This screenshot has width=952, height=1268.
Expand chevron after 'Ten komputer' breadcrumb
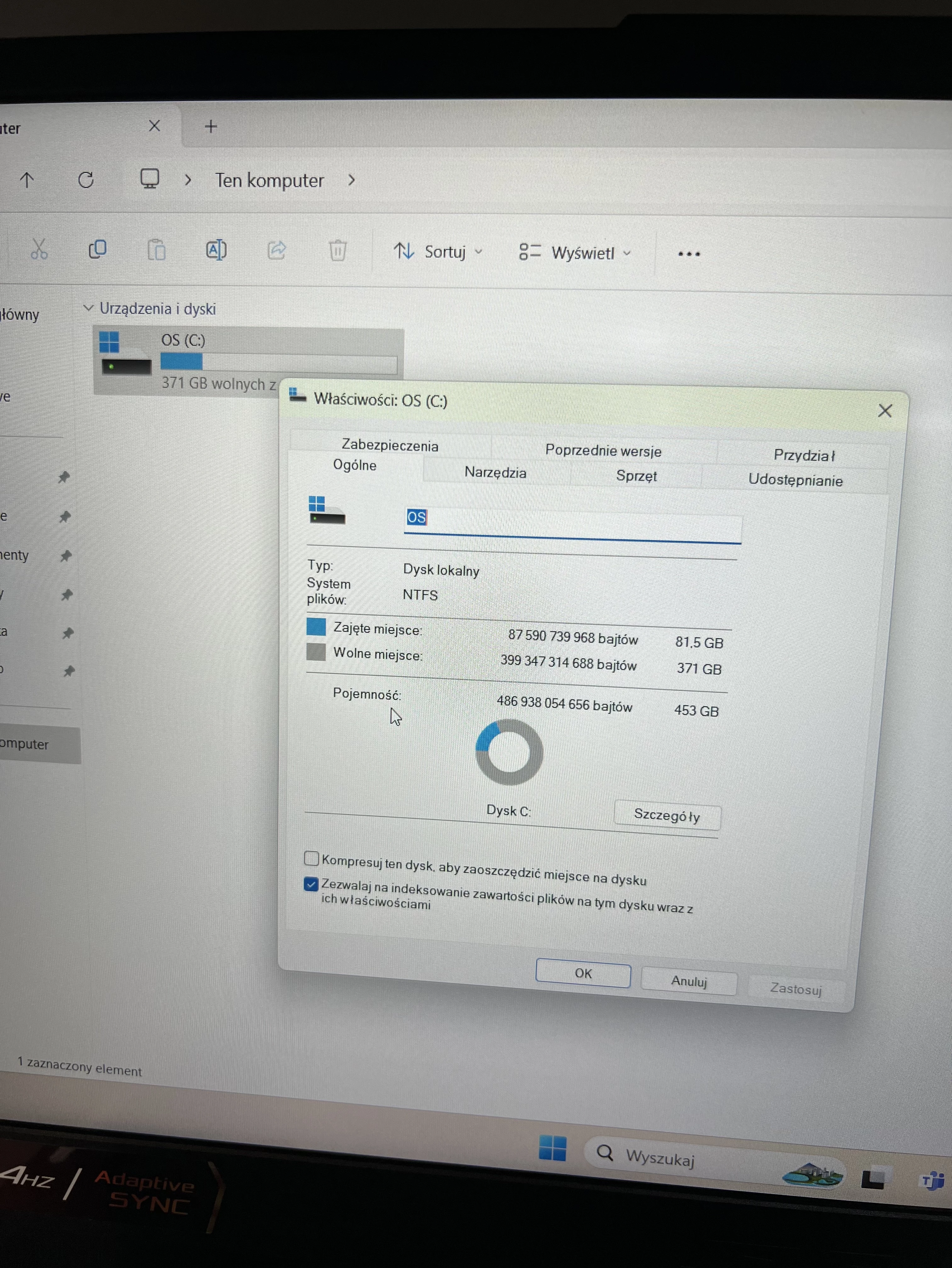pyautogui.click(x=351, y=180)
